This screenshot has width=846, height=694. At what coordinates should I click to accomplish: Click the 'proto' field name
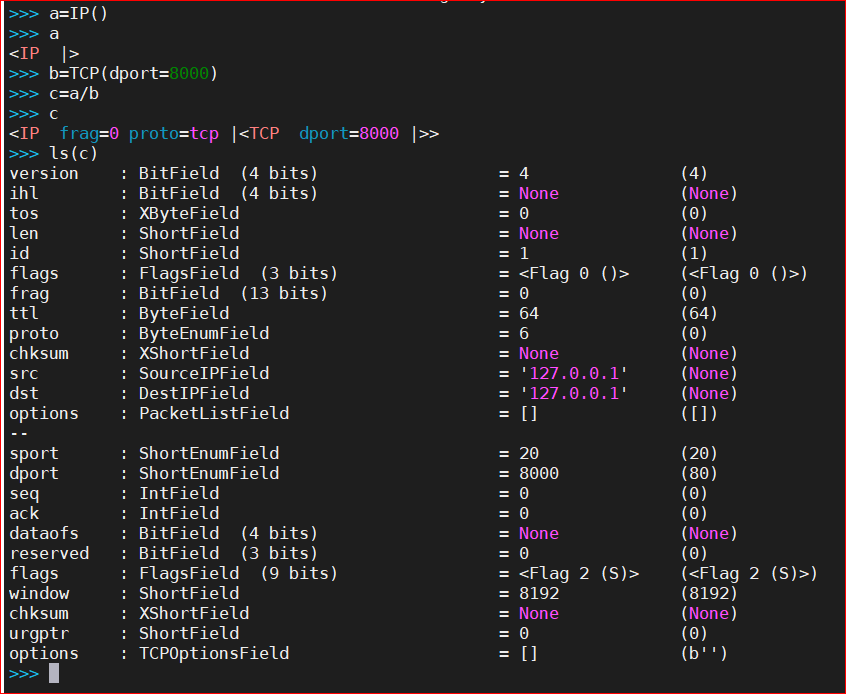(x=34, y=334)
